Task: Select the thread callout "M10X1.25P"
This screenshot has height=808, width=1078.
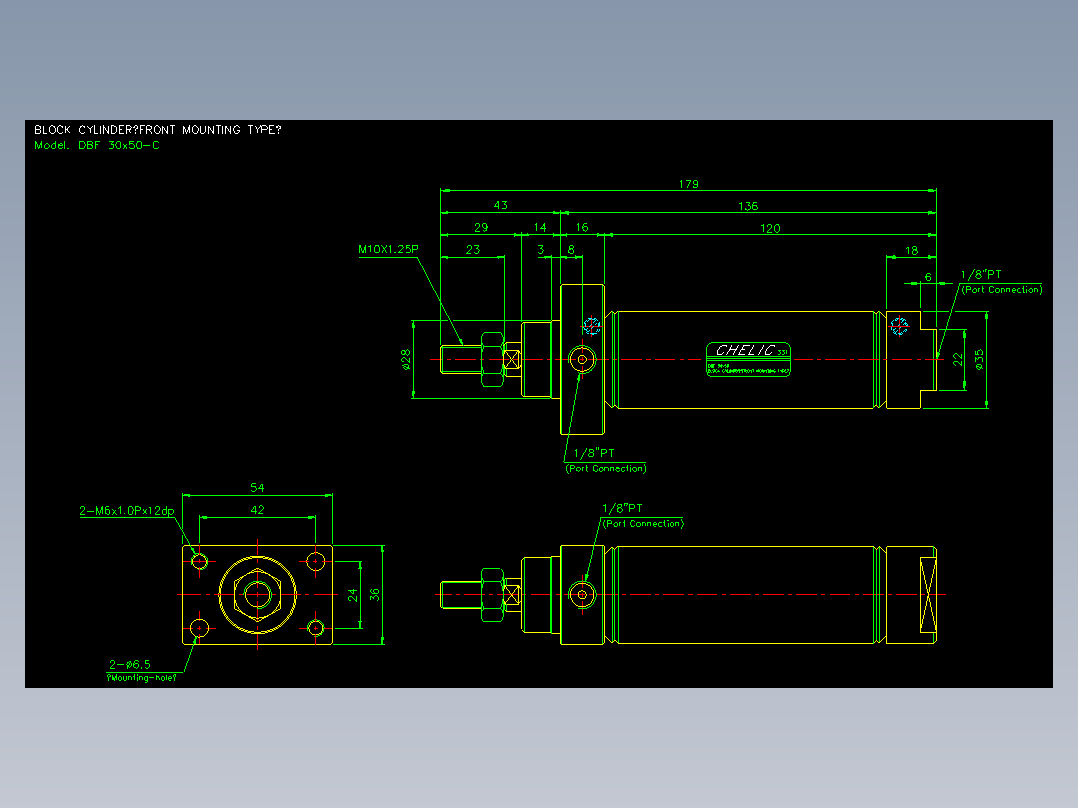Action: pyautogui.click(x=388, y=249)
